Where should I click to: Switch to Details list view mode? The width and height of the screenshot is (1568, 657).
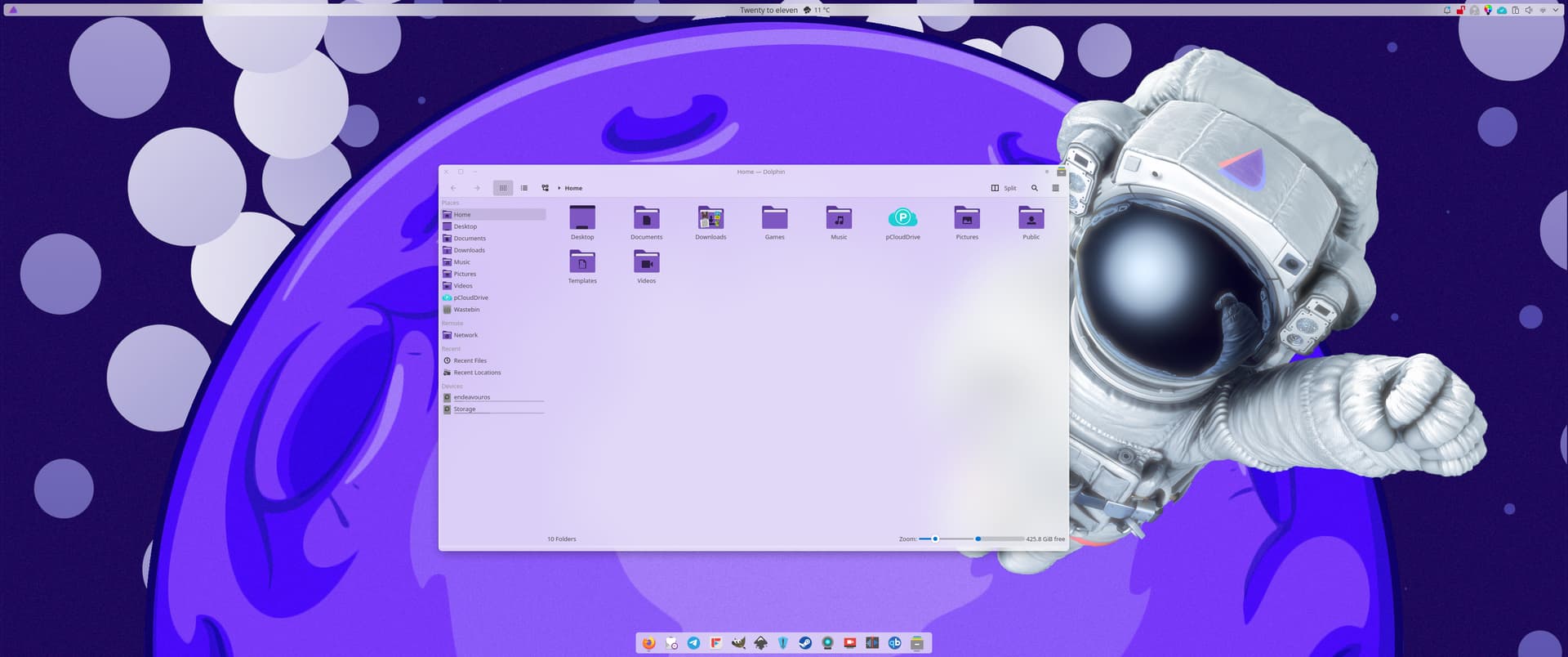[x=523, y=188]
